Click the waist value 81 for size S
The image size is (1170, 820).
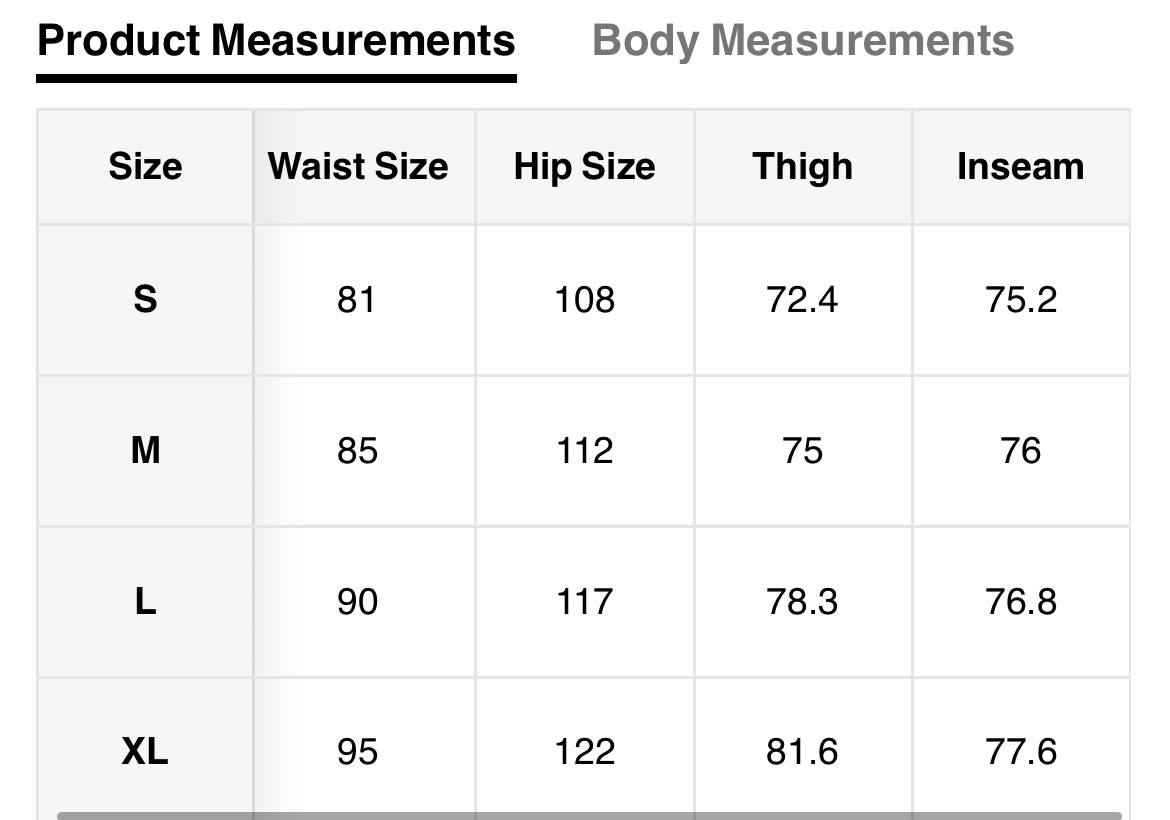click(x=357, y=299)
